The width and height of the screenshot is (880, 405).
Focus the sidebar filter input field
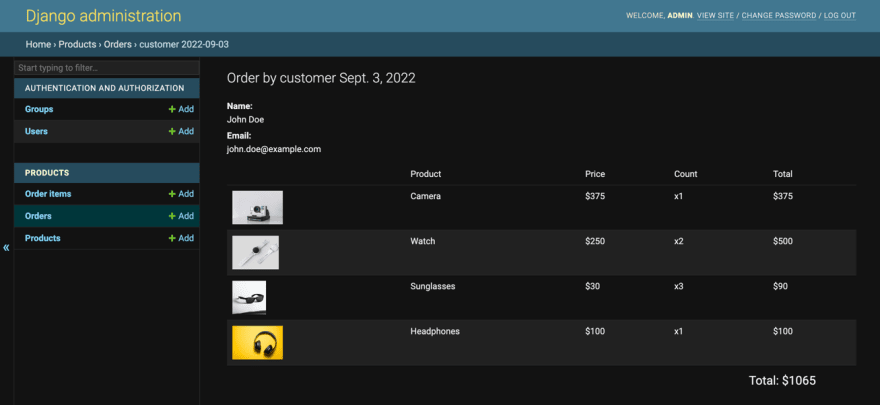pos(107,68)
